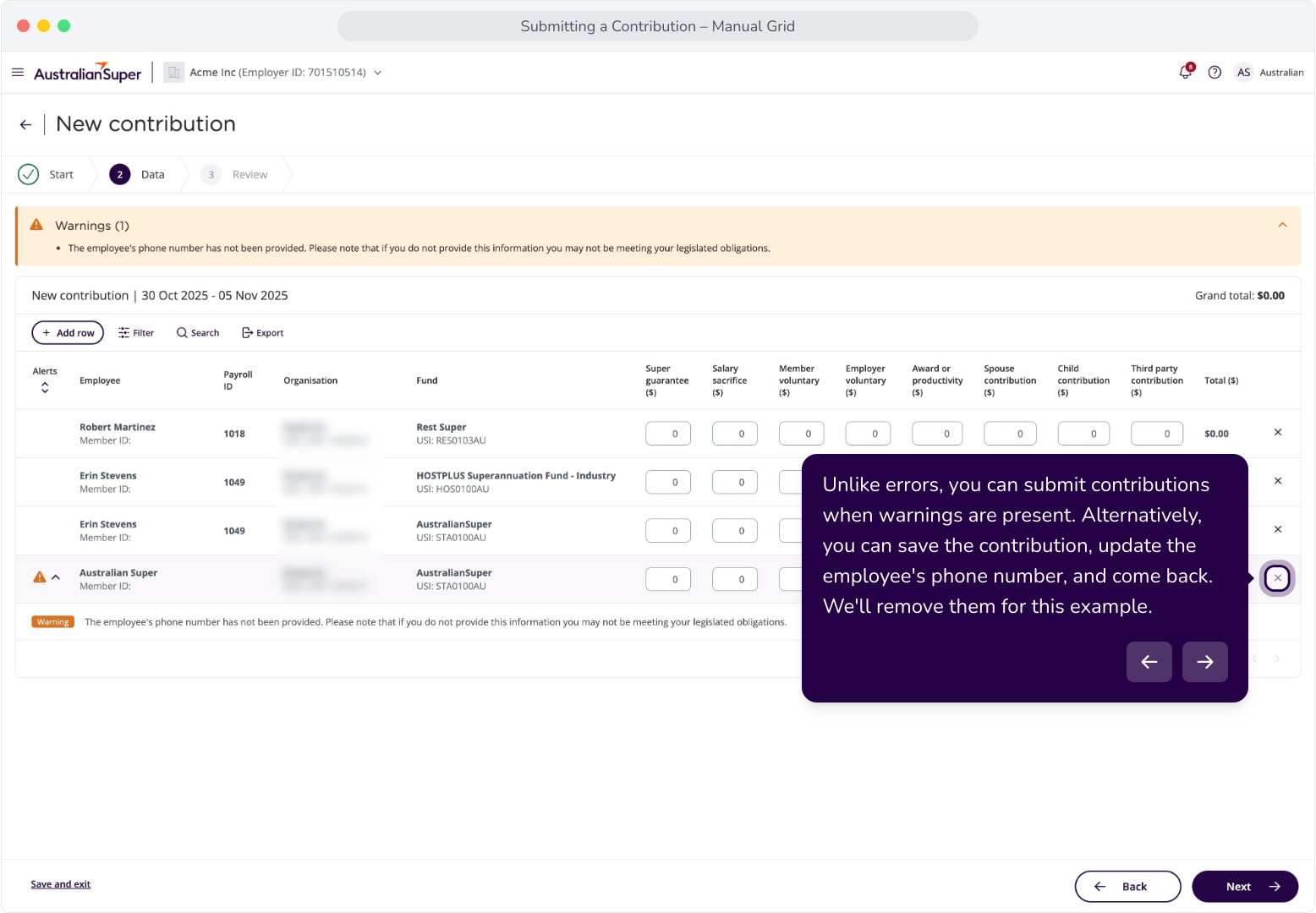Edit HOSTPLUS row super guarantee amount
The height and width of the screenshot is (913, 1316).
[668, 482]
